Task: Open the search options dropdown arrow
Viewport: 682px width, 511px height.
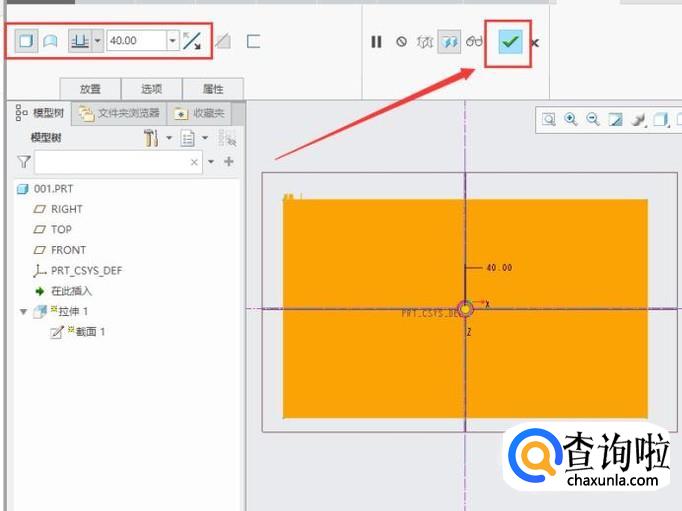Action: 211,162
